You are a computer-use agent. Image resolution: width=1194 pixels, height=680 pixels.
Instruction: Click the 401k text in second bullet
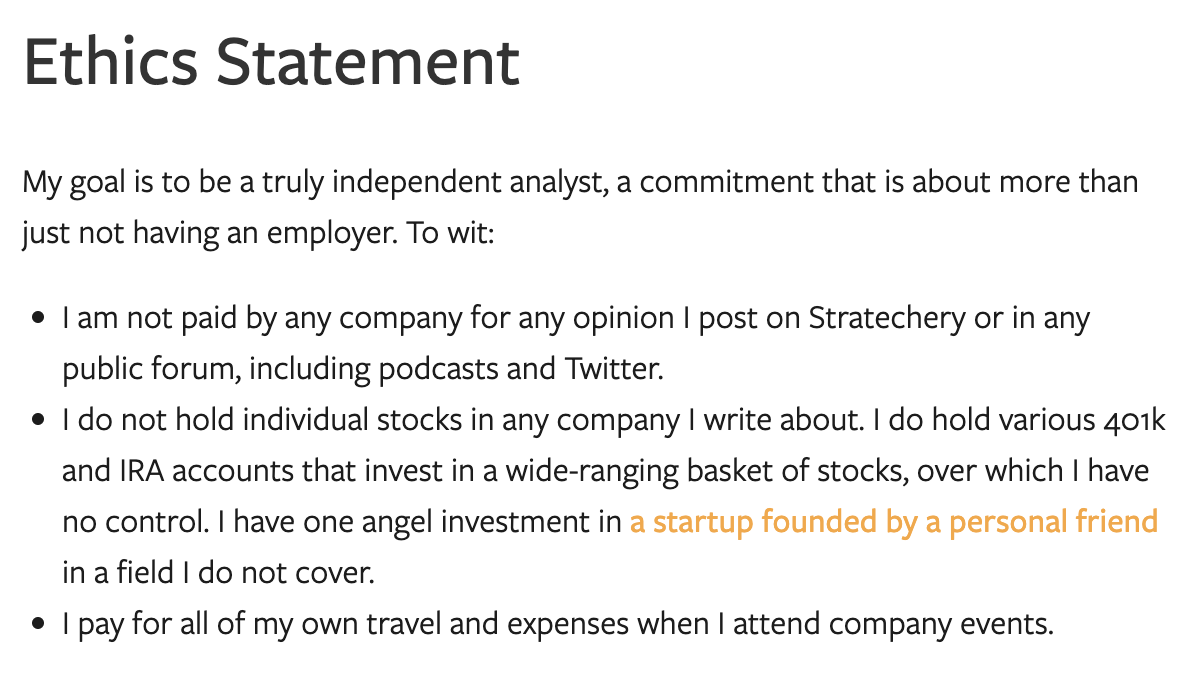[x=1135, y=420]
